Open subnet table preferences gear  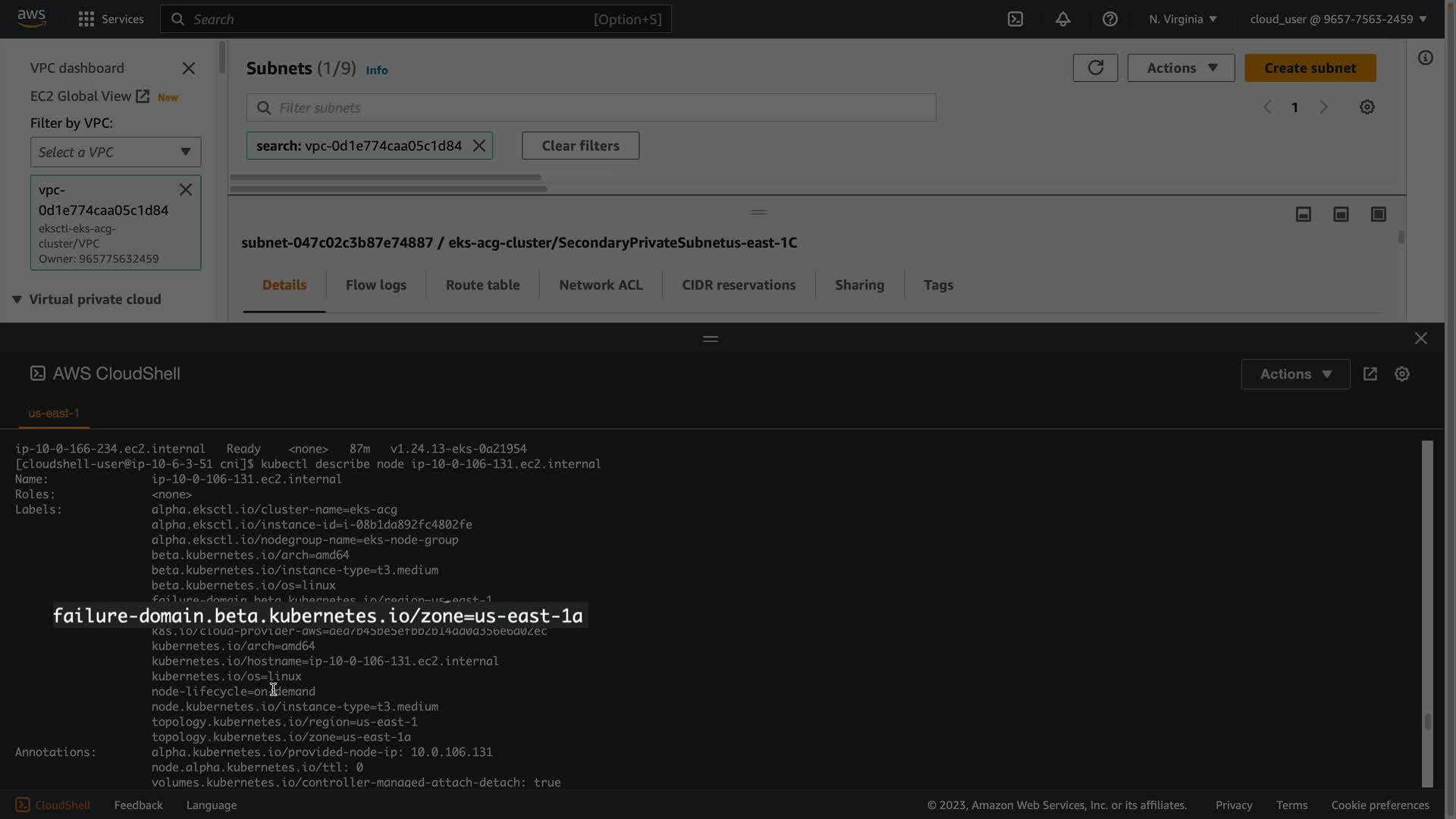(x=1367, y=107)
